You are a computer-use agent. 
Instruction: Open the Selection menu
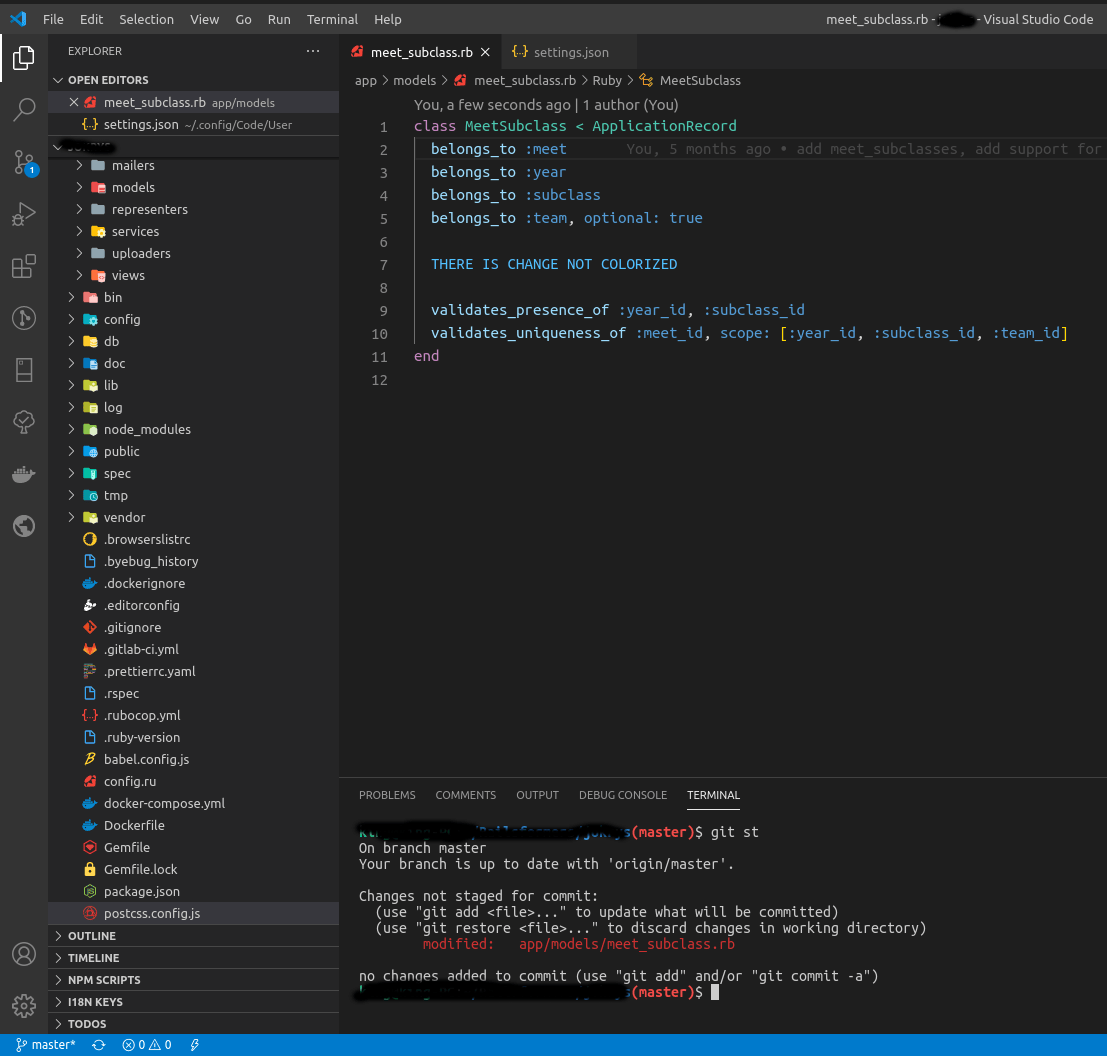(146, 19)
